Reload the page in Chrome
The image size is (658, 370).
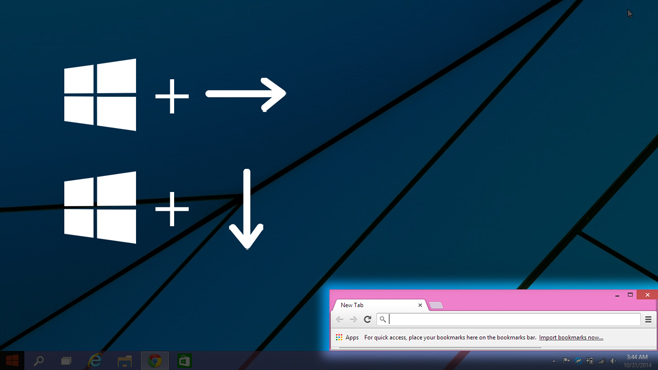367,319
